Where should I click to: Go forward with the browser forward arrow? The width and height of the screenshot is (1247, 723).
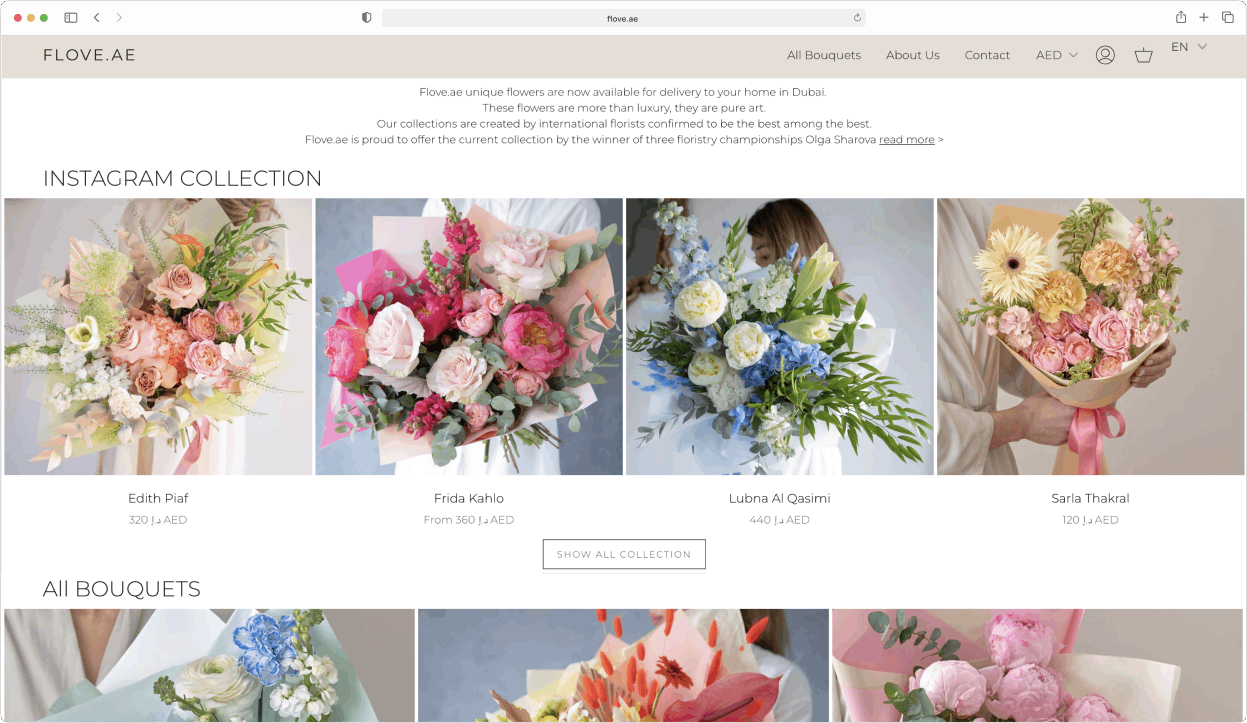[x=119, y=17]
